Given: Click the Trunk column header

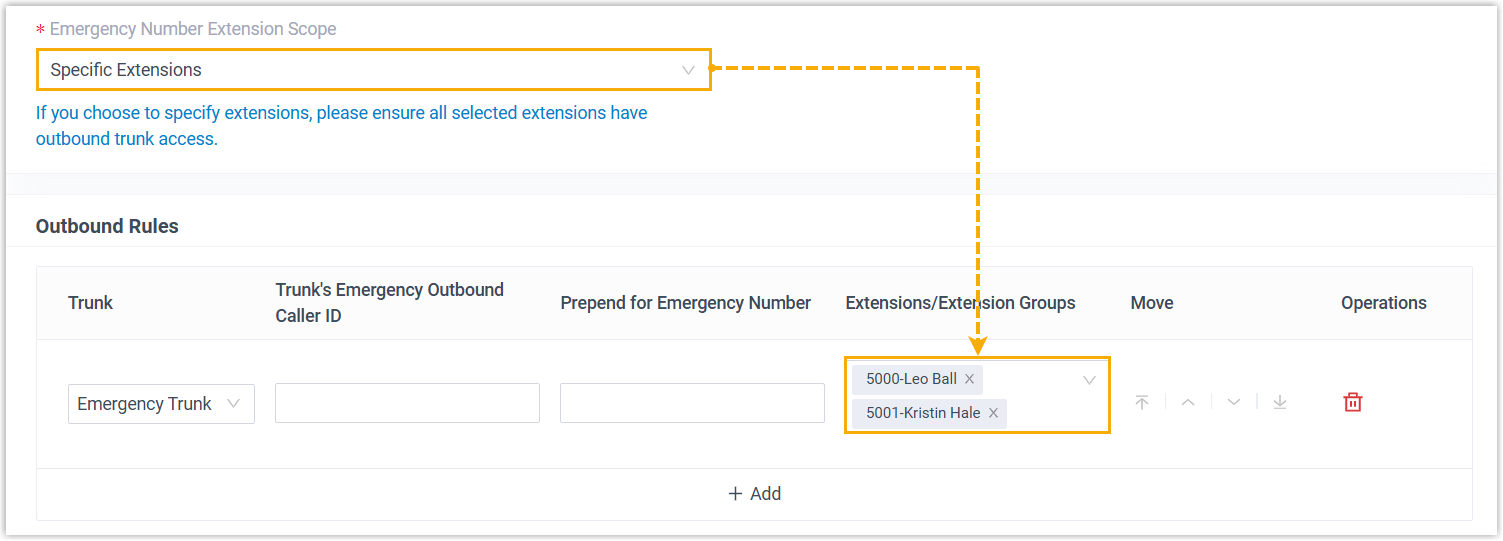Looking at the screenshot, I should [x=90, y=303].
